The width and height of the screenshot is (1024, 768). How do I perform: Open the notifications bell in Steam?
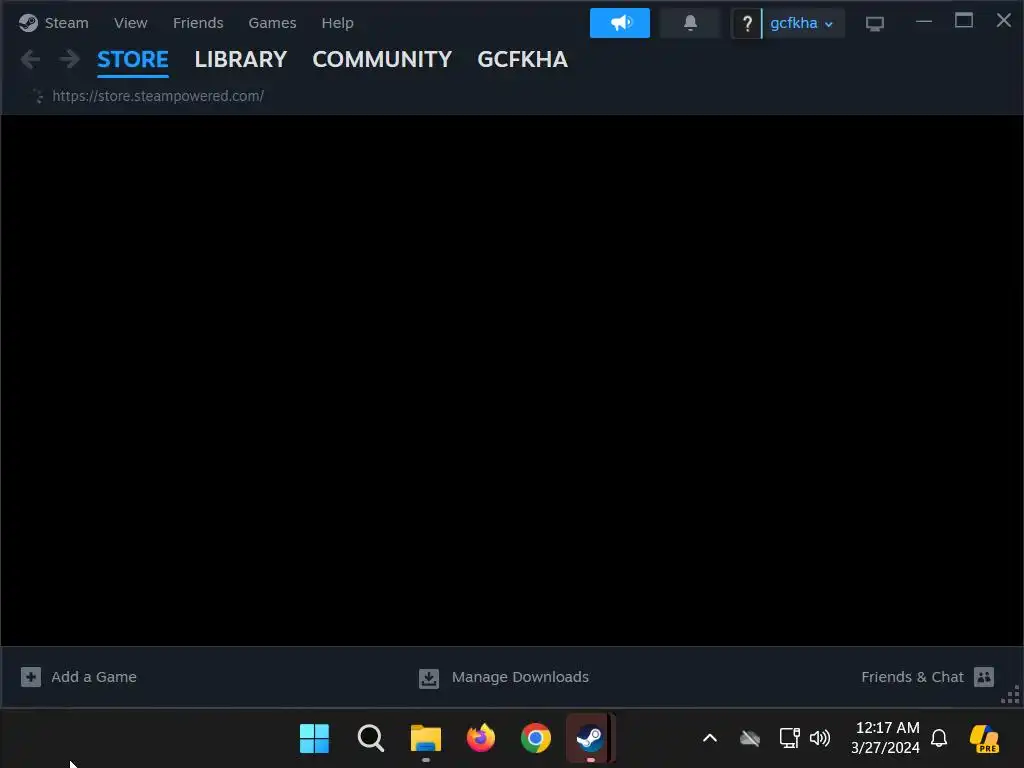(x=690, y=23)
